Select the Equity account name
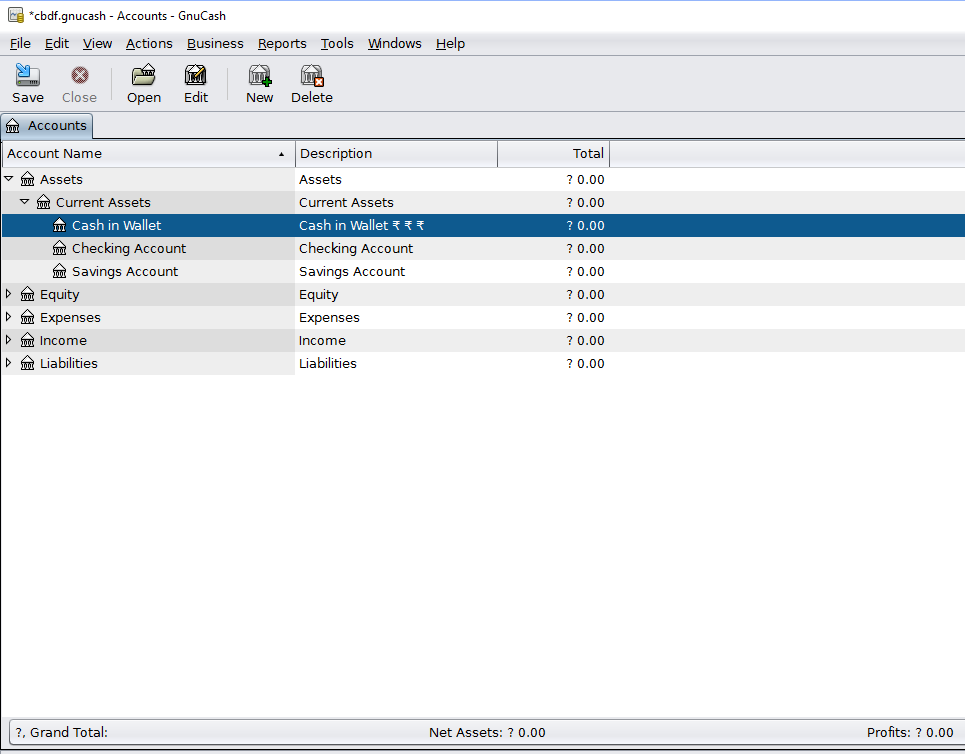The height and width of the screenshot is (754, 965). tap(59, 294)
